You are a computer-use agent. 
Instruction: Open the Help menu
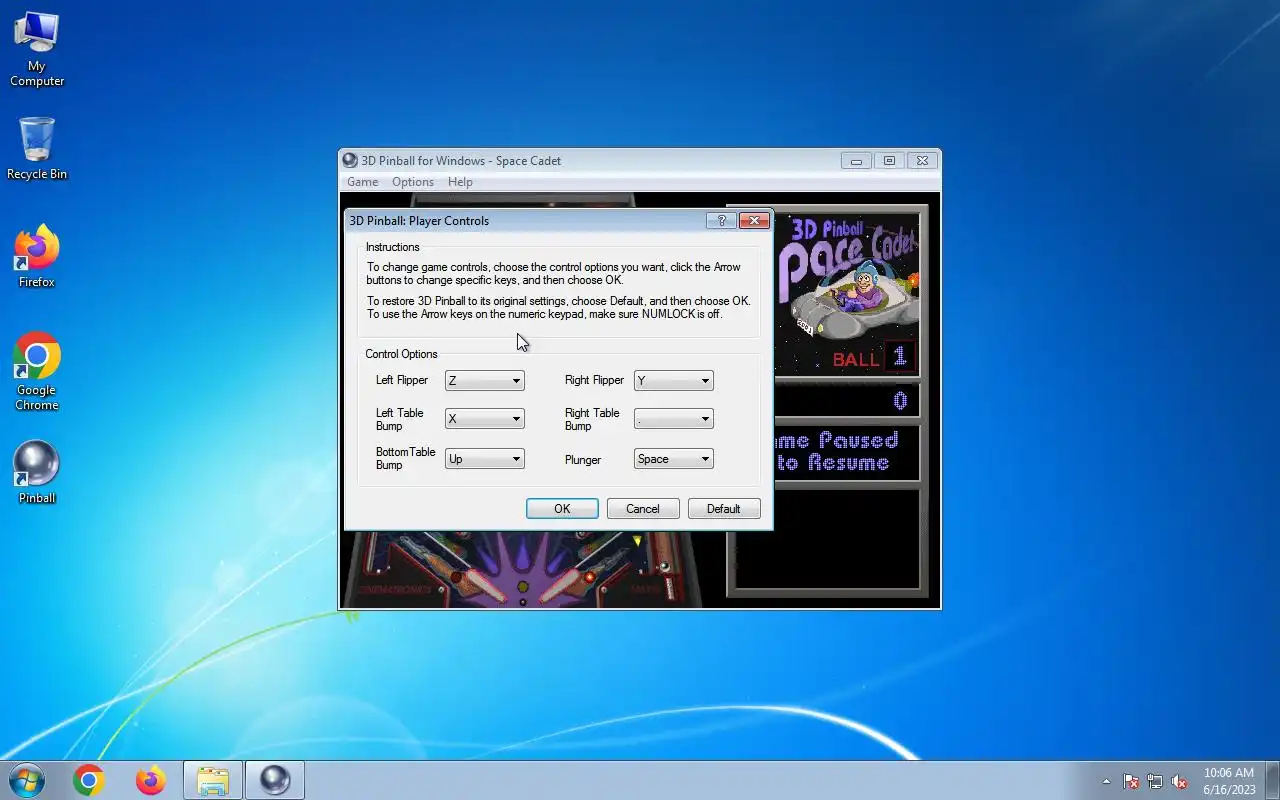point(460,182)
